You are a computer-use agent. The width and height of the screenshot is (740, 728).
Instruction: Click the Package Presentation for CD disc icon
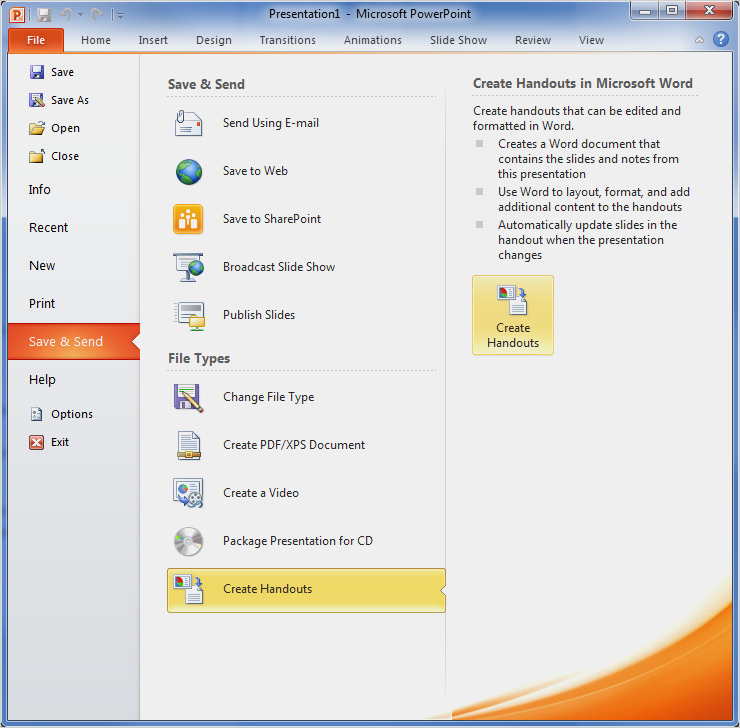coord(188,541)
